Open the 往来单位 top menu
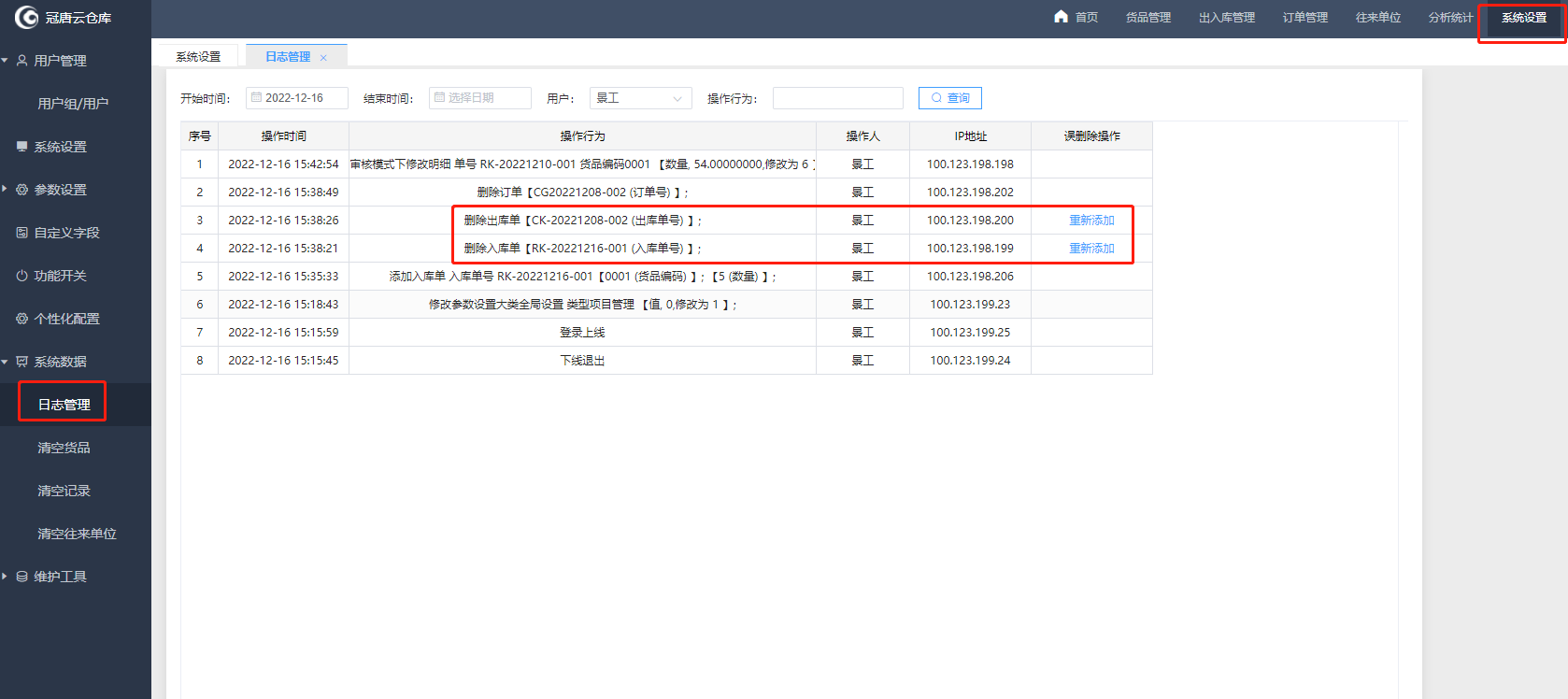 [x=1377, y=17]
